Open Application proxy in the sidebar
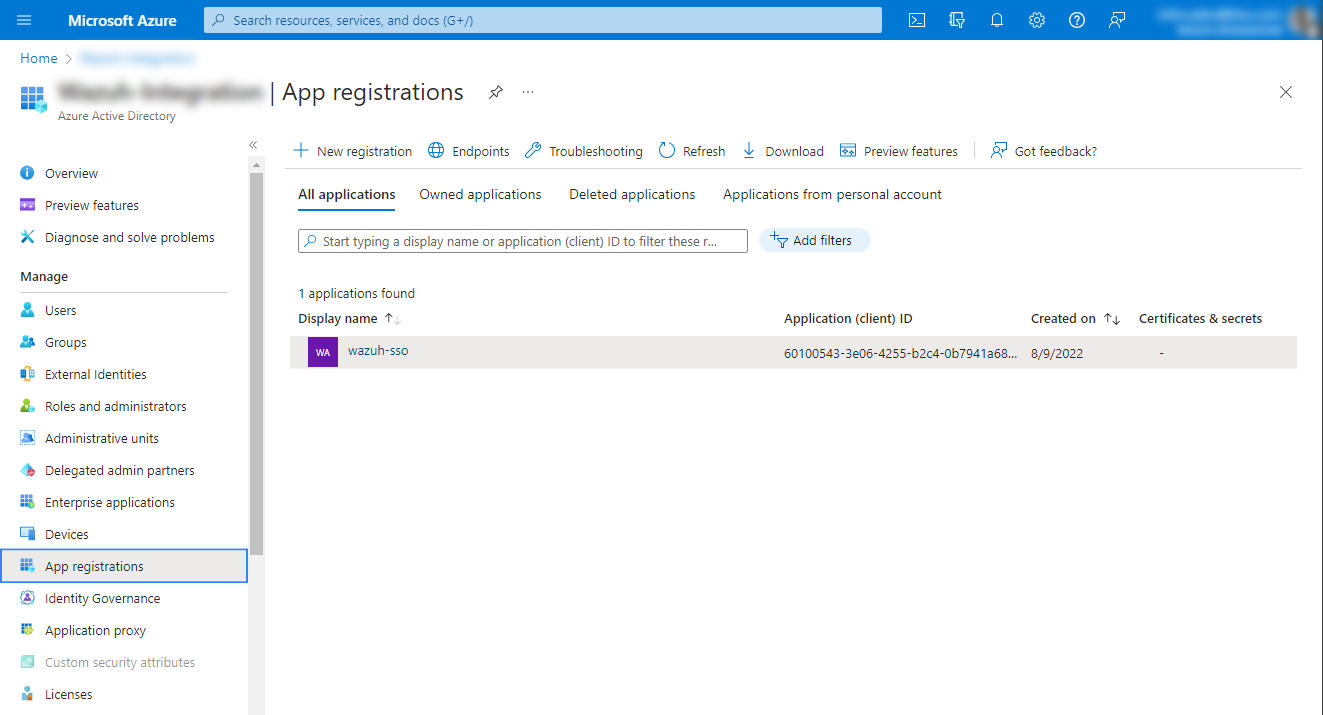This screenshot has width=1323, height=715. (95, 630)
